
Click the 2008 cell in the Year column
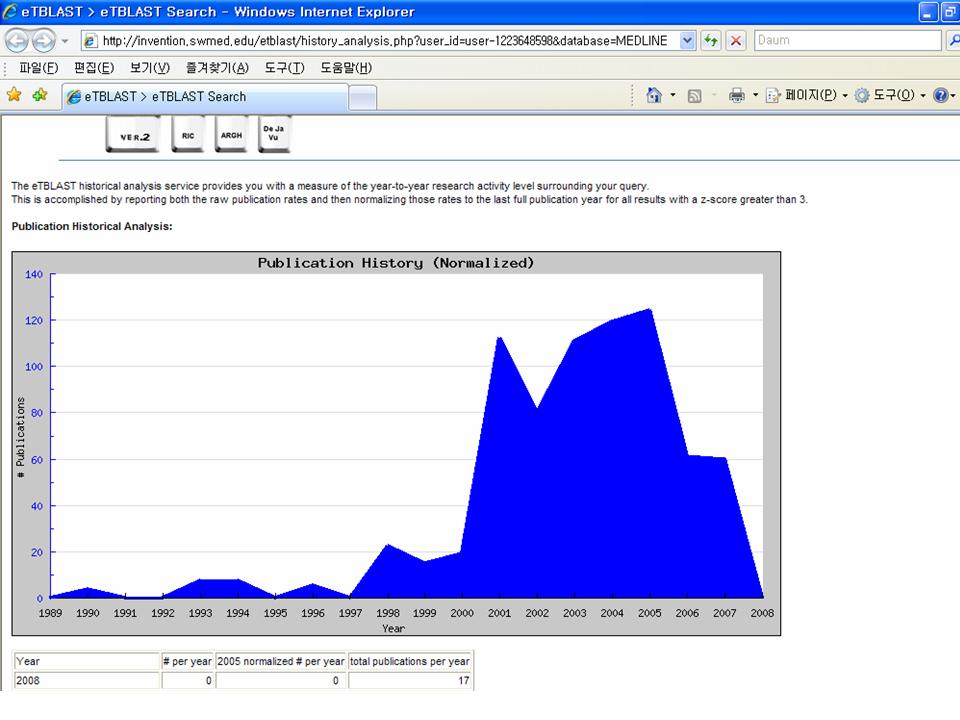click(86, 680)
